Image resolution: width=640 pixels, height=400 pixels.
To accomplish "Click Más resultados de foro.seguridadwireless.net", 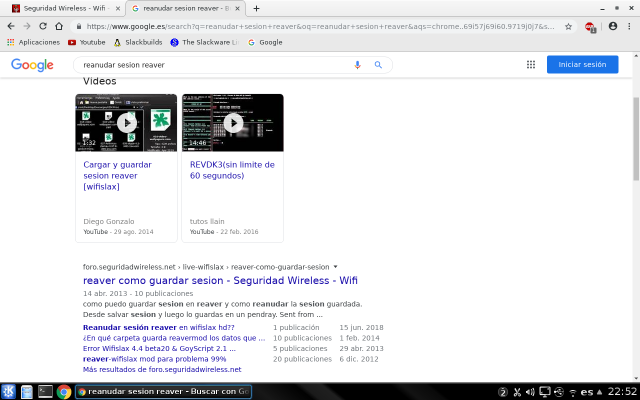I will (x=162, y=369).
